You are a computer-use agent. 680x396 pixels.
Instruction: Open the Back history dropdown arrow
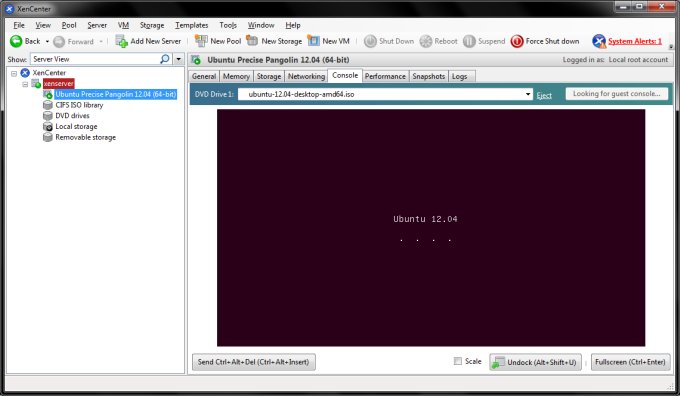point(47,42)
